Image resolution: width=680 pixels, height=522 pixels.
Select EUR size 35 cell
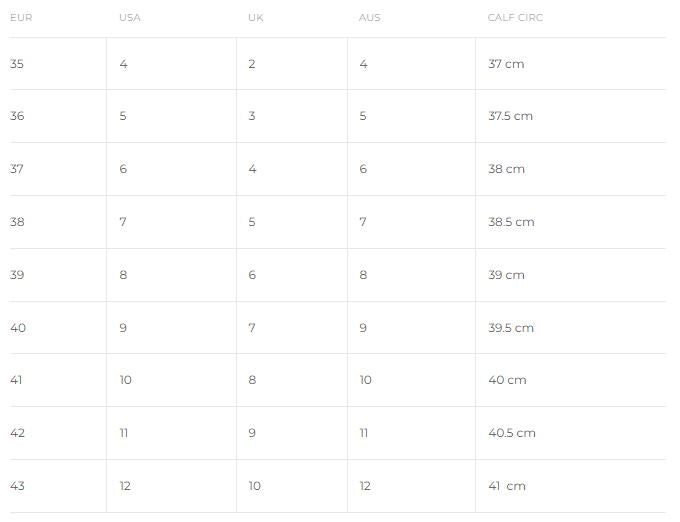[x=17, y=64]
